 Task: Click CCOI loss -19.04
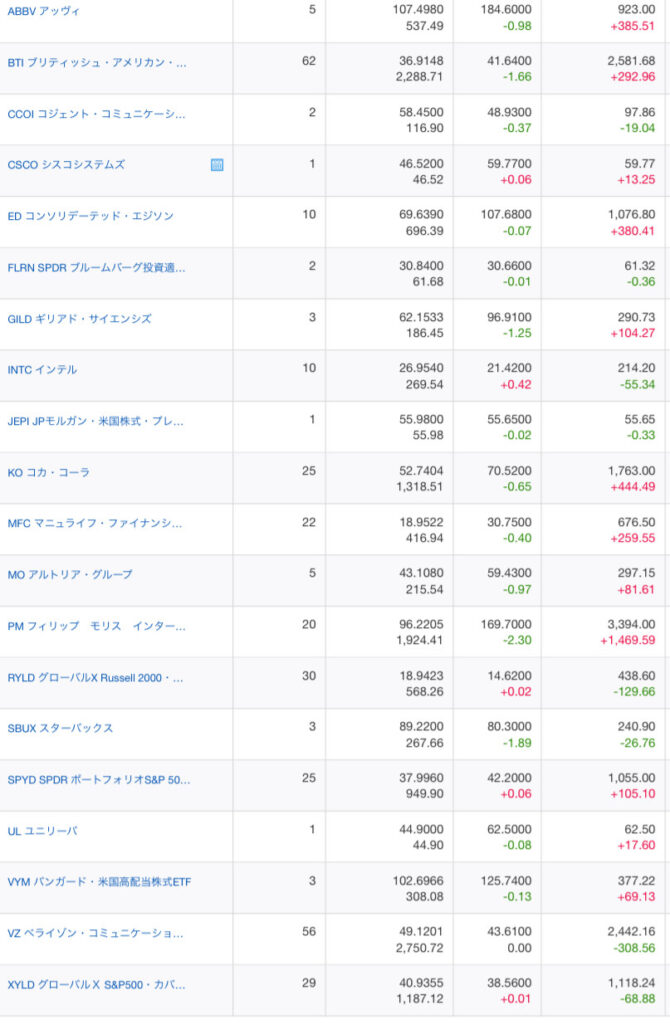click(637, 128)
